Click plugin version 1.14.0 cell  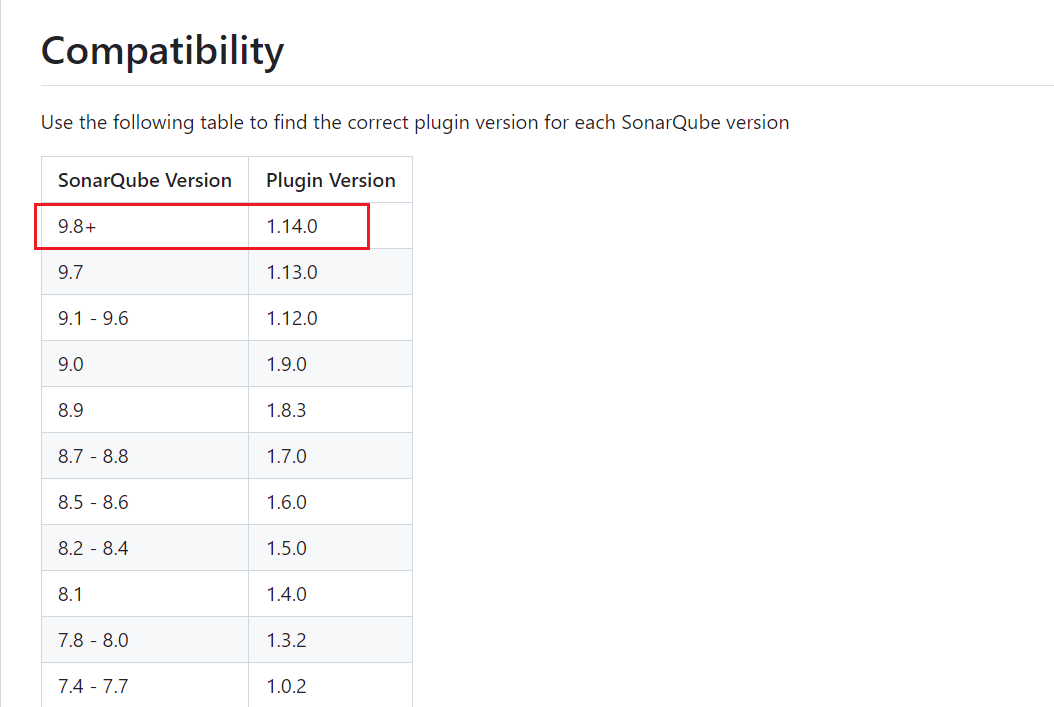pyautogui.click(x=331, y=226)
